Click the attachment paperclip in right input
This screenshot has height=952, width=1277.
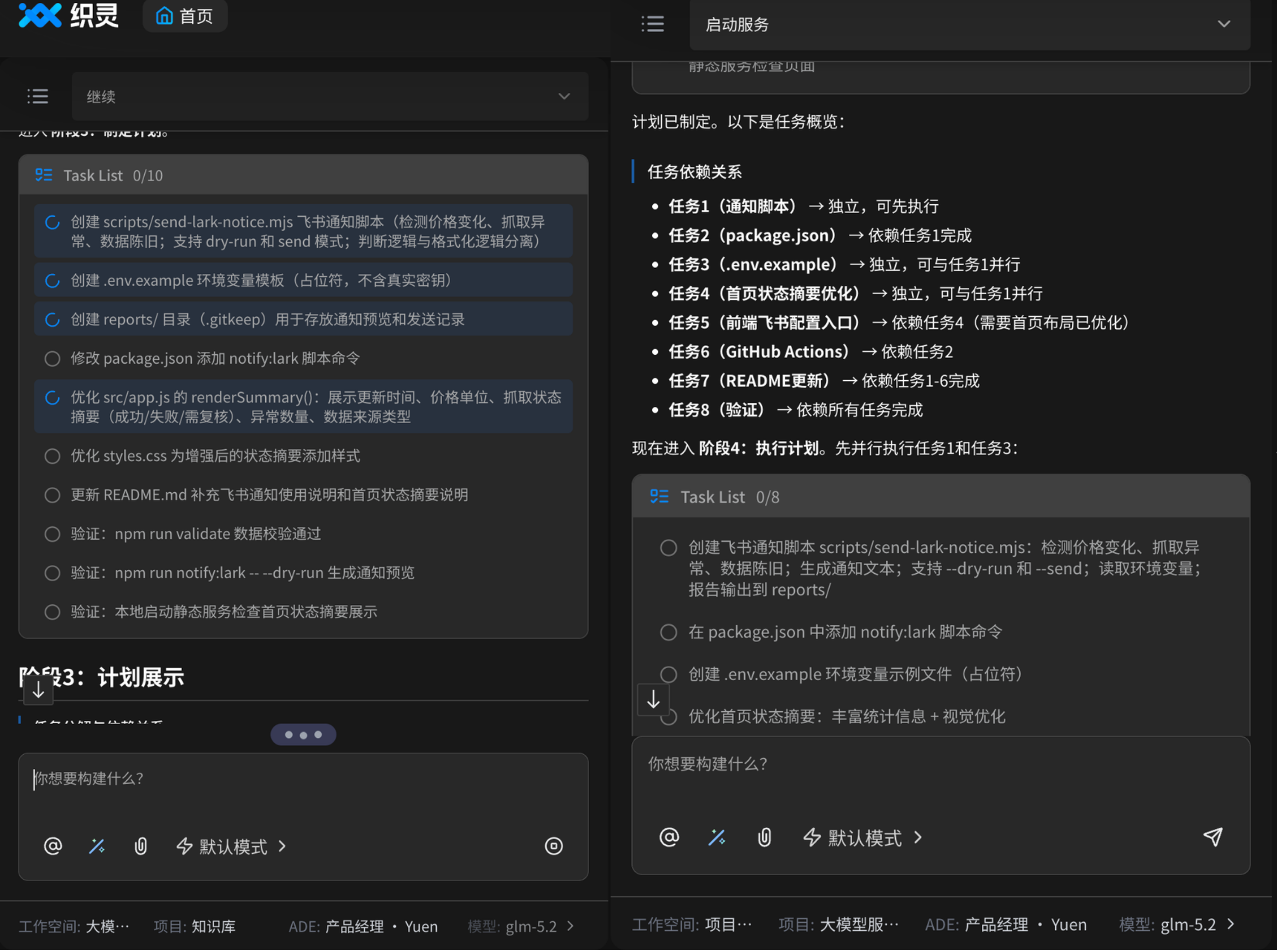pyautogui.click(x=764, y=838)
